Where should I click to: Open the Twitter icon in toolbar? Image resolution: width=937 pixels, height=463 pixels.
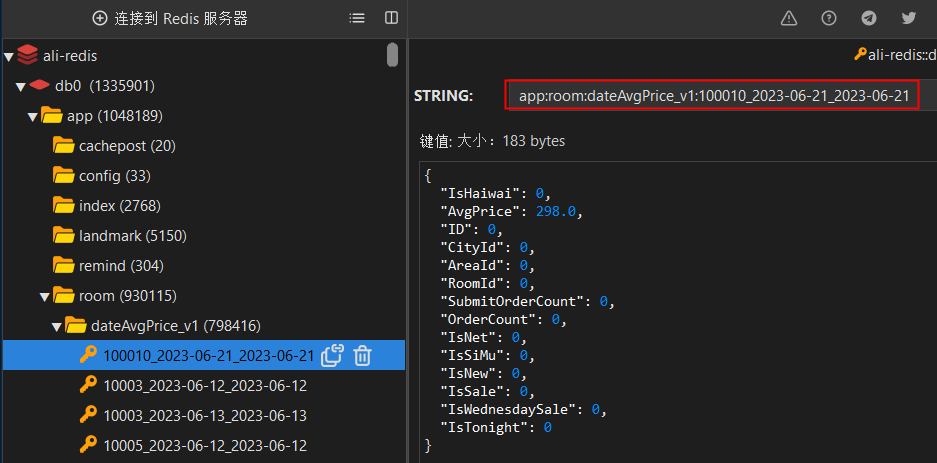[x=909, y=18]
